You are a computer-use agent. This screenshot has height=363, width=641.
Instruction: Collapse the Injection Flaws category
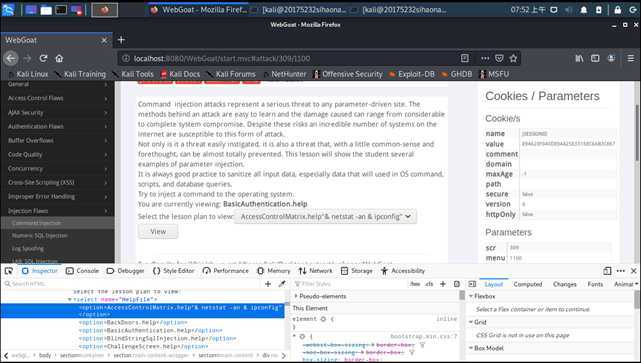pyautogui.click(x=57, y=211)
